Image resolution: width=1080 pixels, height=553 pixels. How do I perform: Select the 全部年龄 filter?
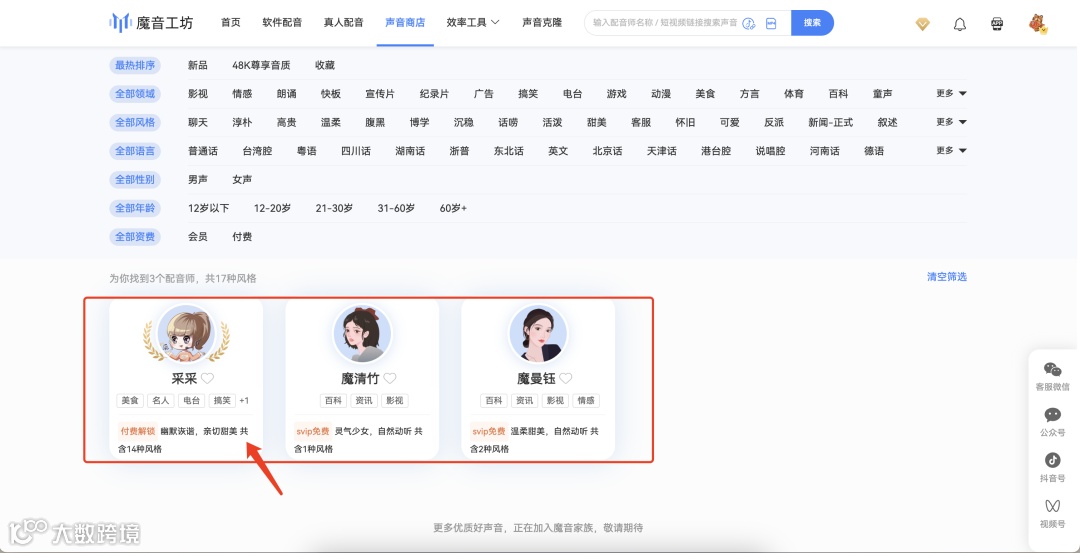pyautogui.click(x=134, y=208)
